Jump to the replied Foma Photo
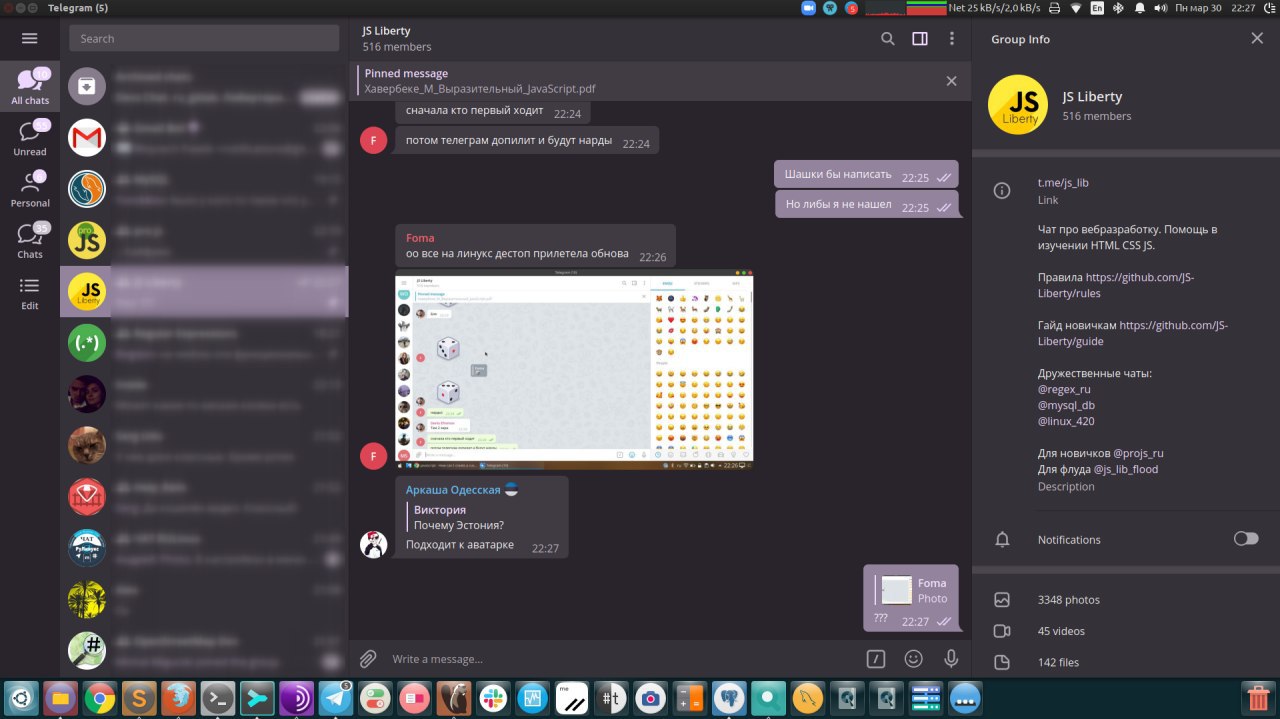Viewport: 1280px width, 719px height. (x=913, y=590)
